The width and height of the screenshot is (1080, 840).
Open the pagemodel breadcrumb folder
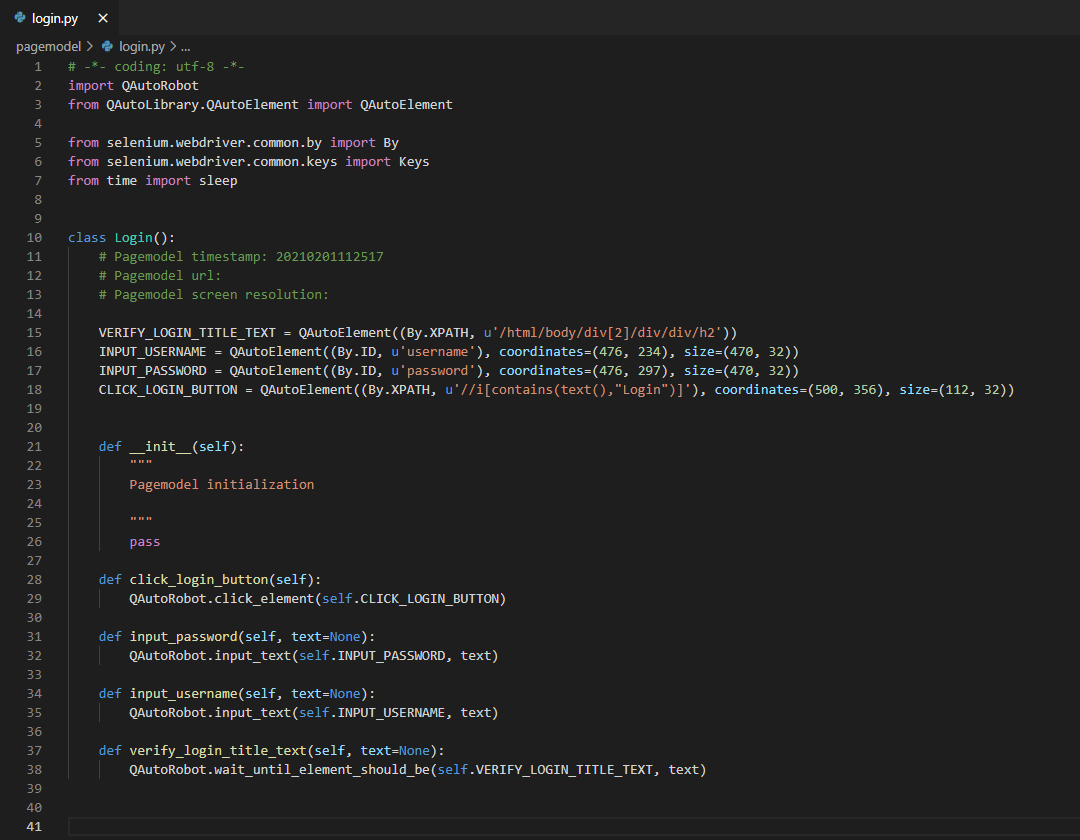pyautogui.click(x=48, y=47)
